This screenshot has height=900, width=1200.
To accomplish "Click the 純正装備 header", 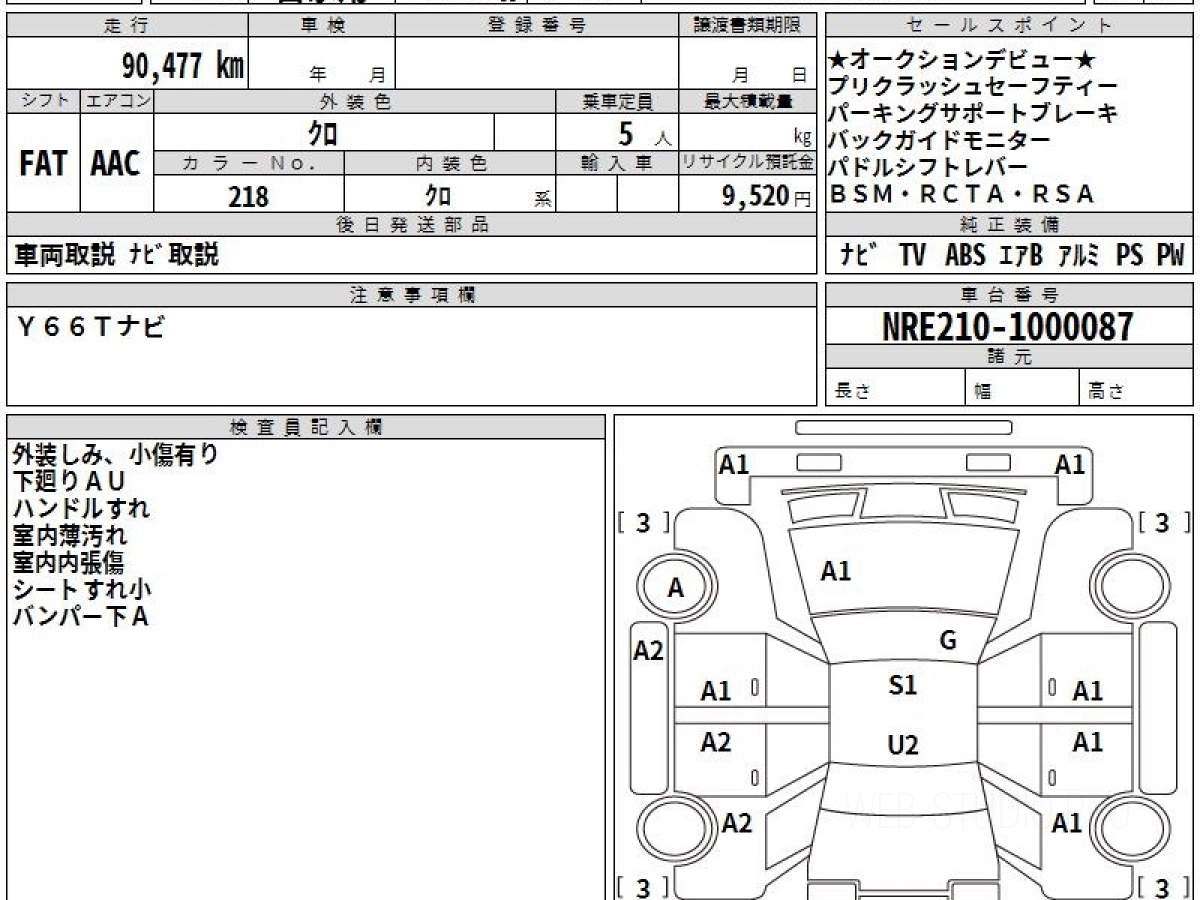I will click(1009, 225).
